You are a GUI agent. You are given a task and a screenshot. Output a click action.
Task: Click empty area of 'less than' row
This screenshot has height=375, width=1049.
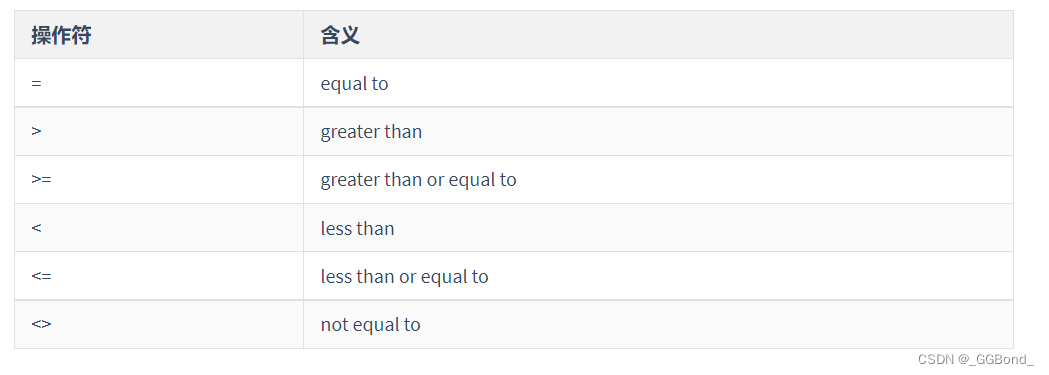[x=702, y=228]
